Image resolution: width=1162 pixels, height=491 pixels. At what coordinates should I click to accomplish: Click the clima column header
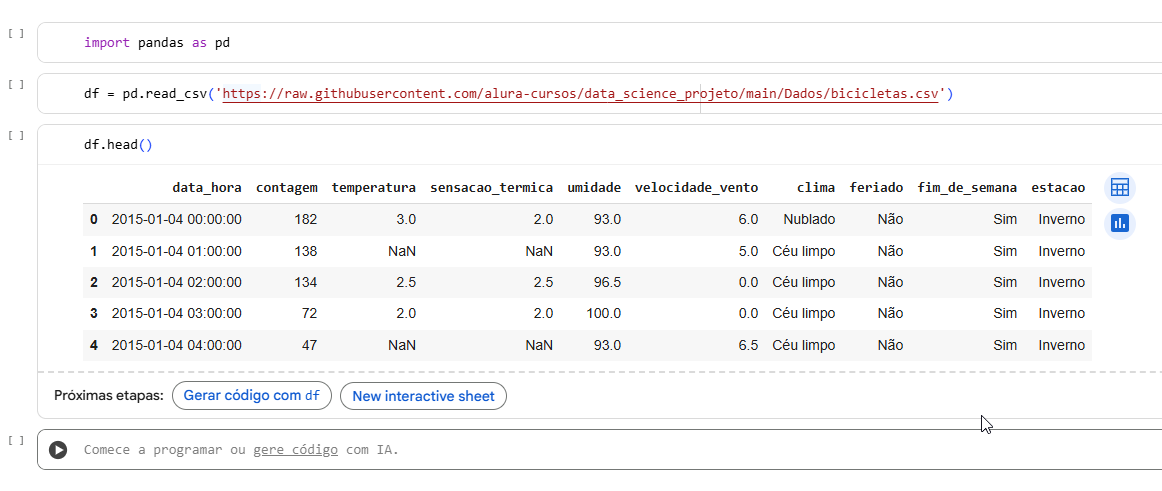(816, 188)
